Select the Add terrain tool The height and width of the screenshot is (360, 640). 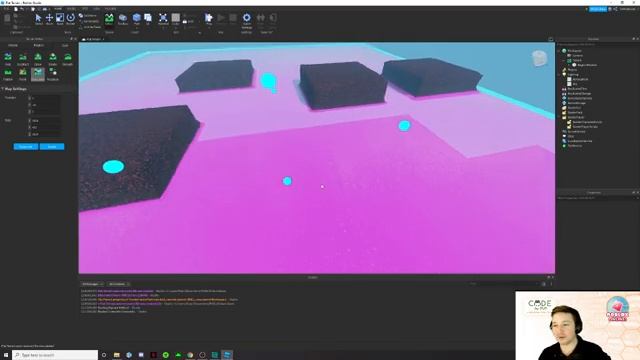click(x=8, y=59)
